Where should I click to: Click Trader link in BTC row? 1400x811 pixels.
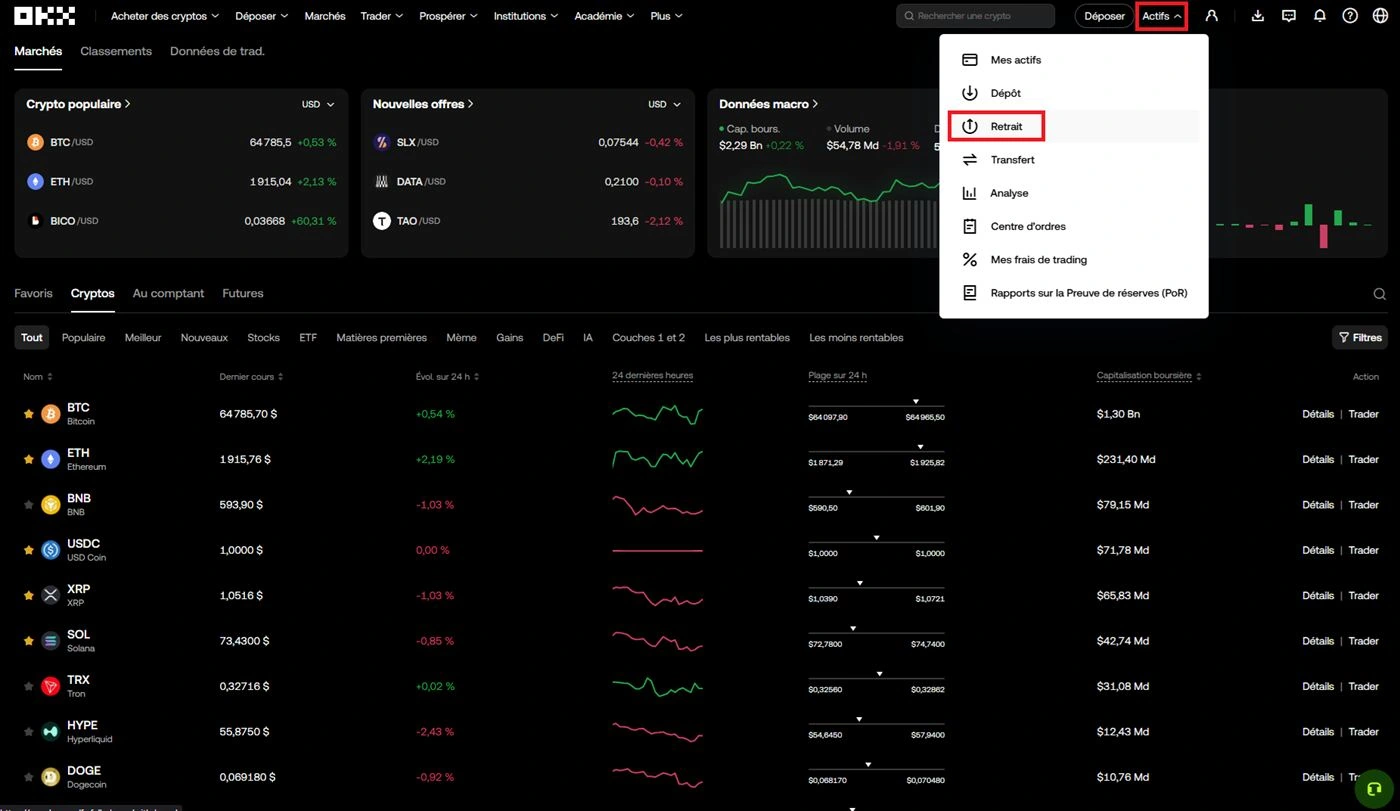coord(1363,414)
